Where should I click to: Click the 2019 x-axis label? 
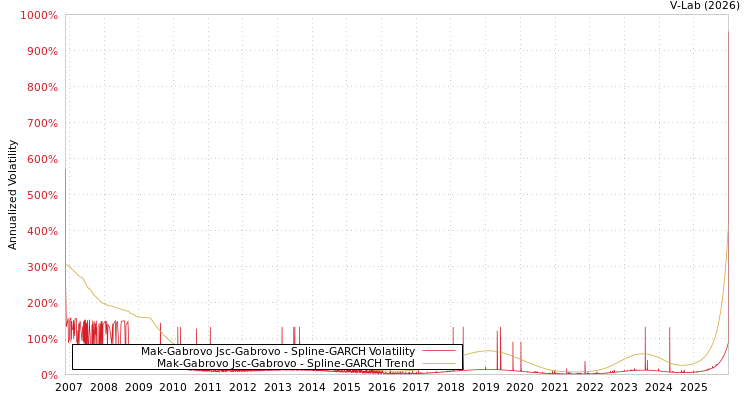485,387
